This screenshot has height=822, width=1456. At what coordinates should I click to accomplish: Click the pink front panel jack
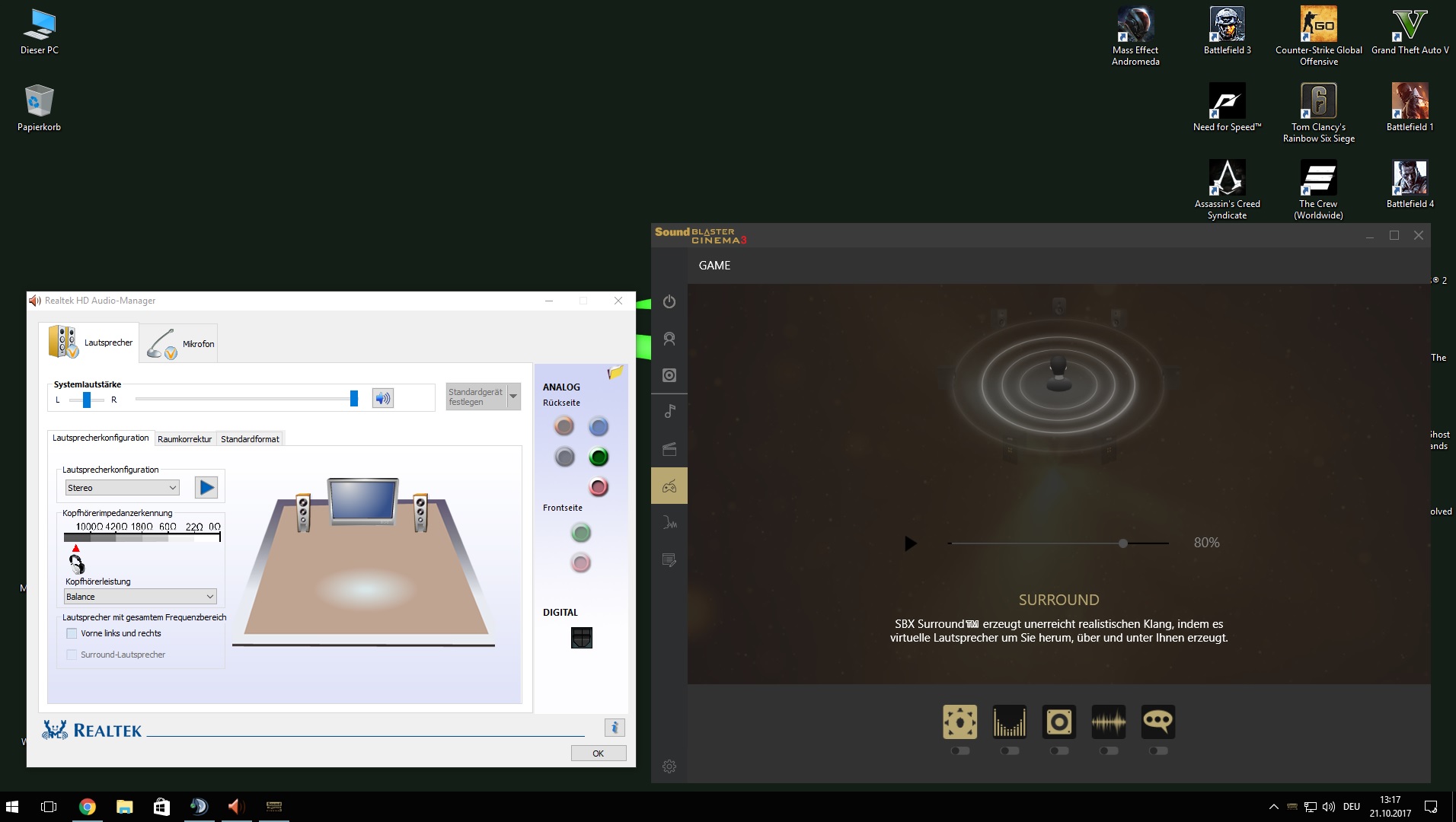coord(581,563)
